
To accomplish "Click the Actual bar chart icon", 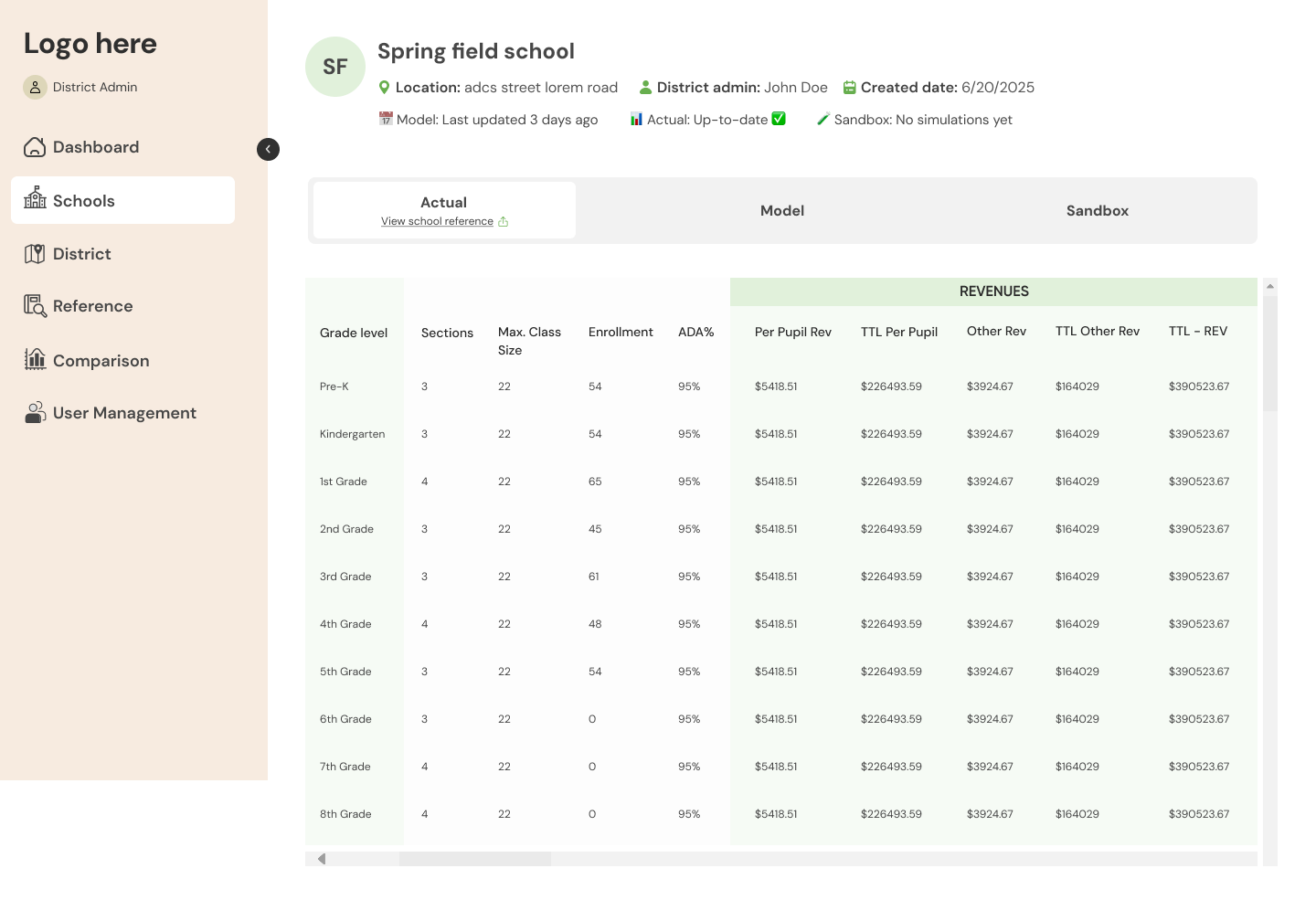I will click(636, 120).
